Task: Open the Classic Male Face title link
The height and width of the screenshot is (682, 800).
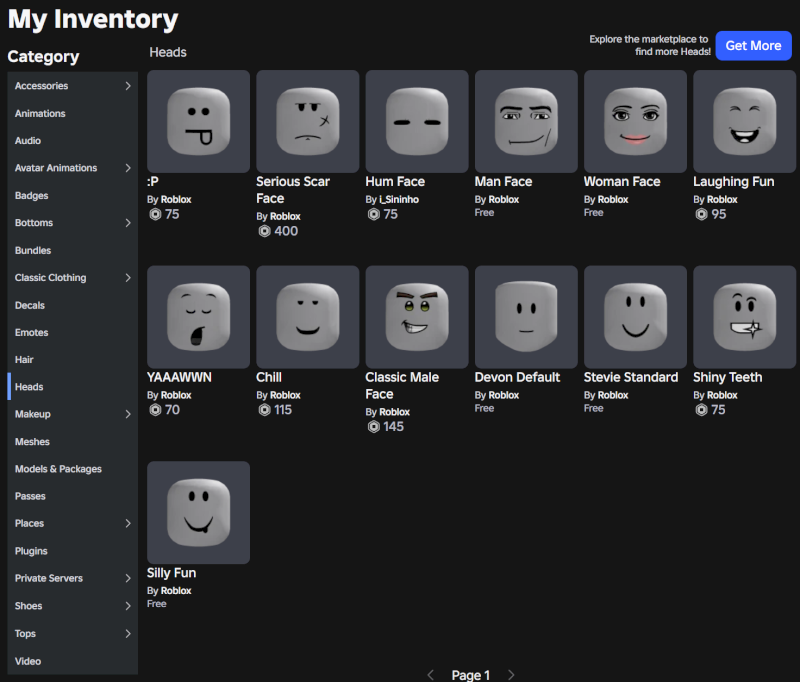Action: [402, 386]
